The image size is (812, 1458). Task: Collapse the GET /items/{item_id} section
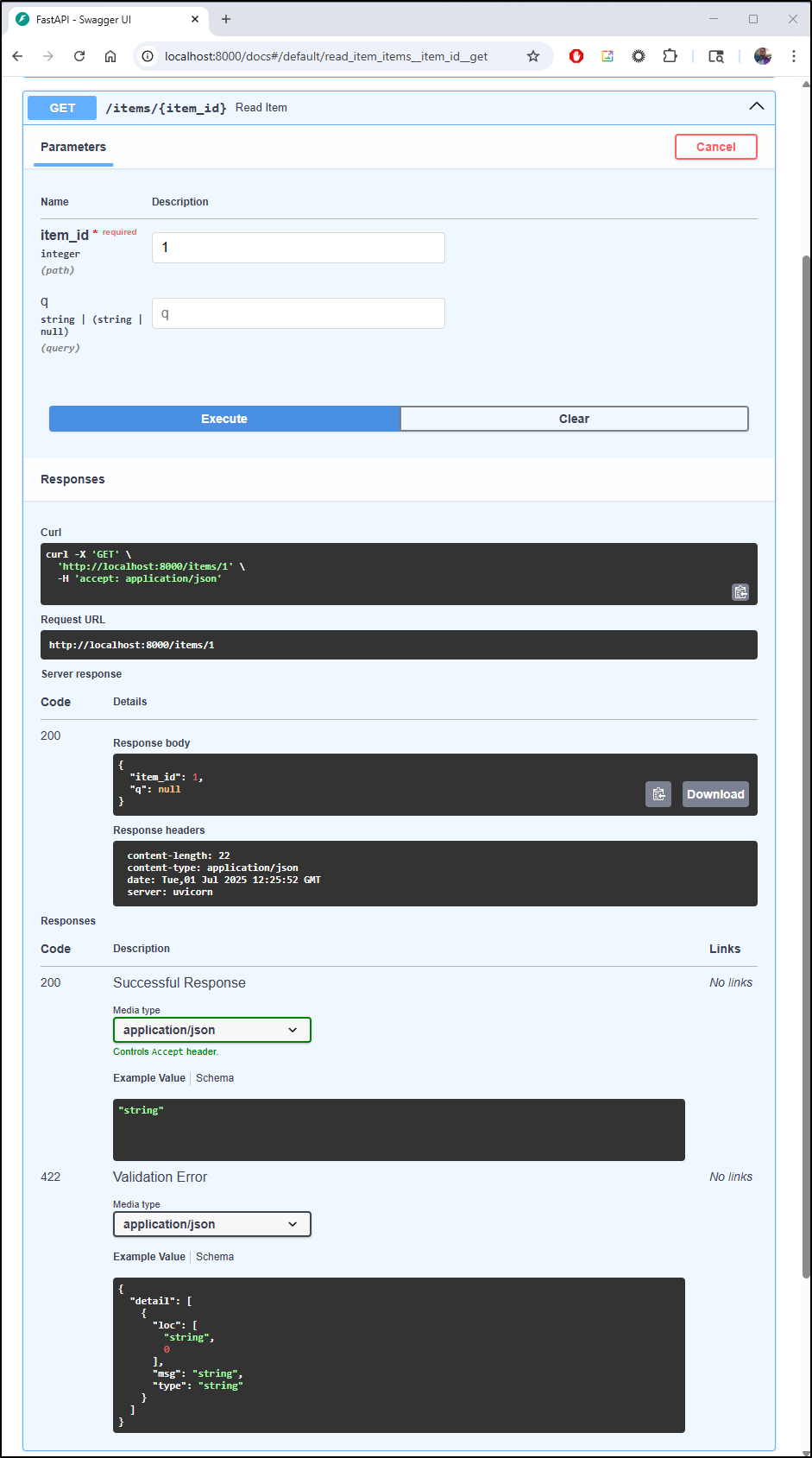click(x=756, y=107)
